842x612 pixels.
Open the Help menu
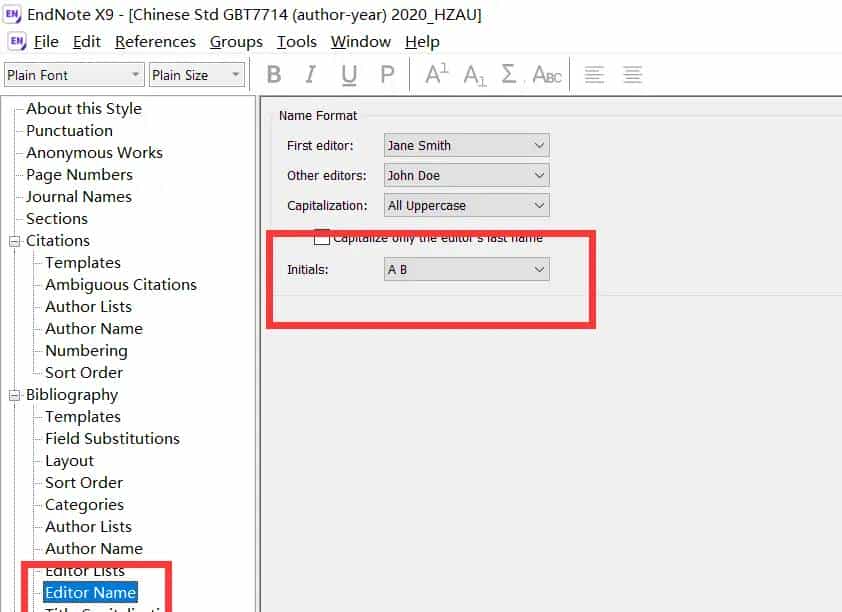[422, 41]
